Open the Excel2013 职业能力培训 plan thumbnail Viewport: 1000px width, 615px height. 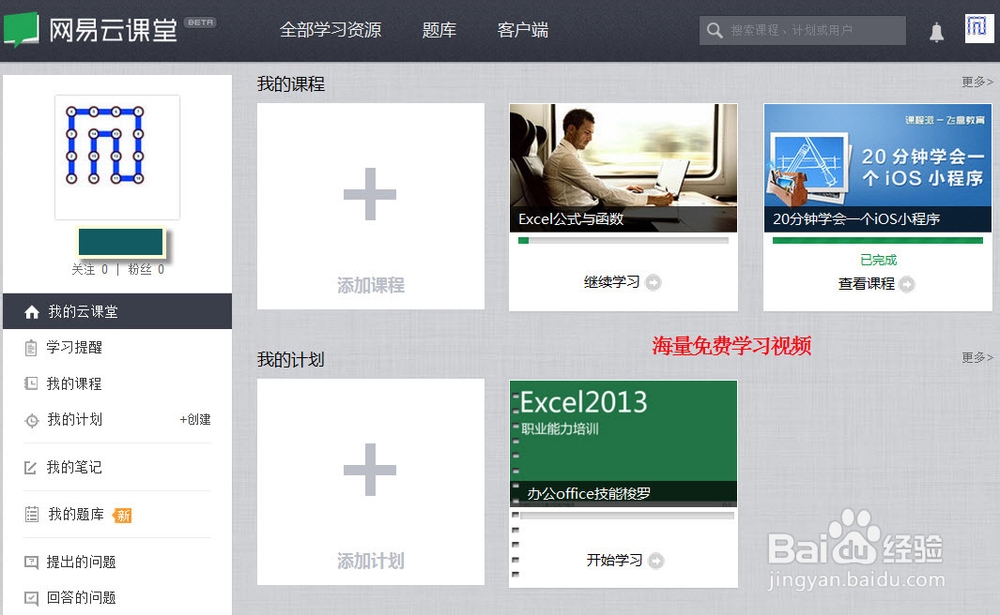pos(623,443)
